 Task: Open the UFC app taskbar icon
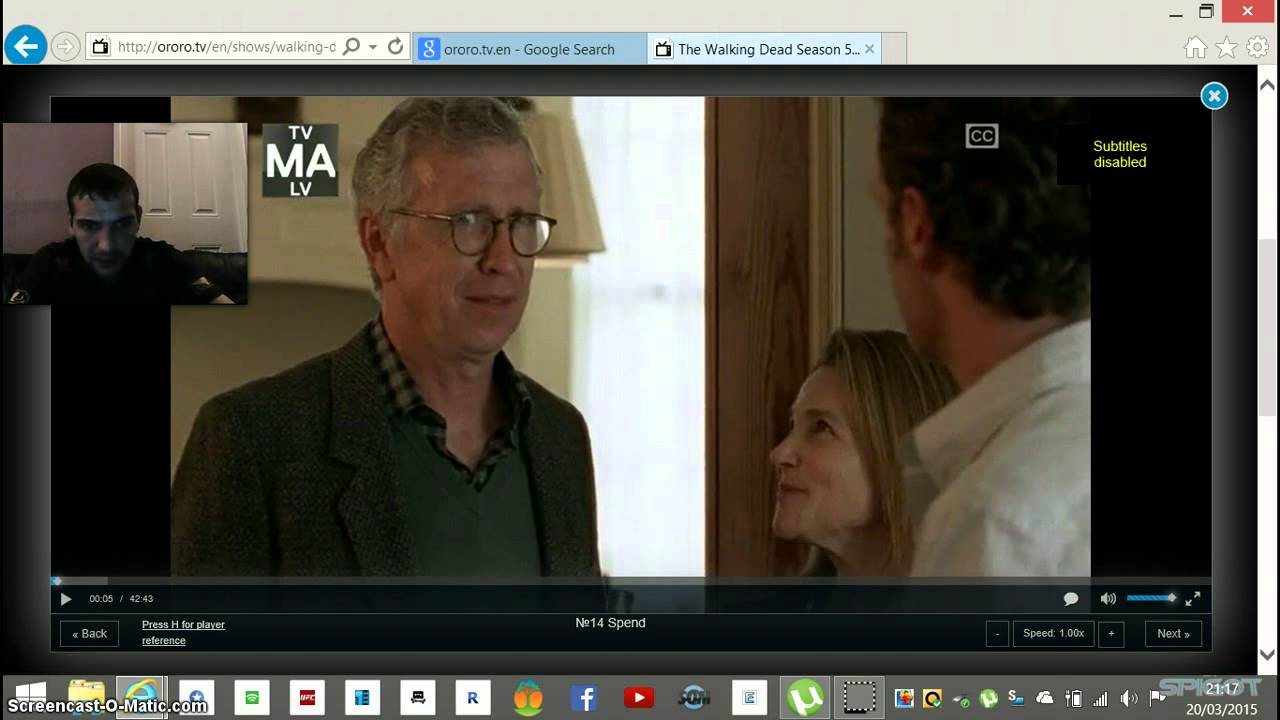point(307,697)
